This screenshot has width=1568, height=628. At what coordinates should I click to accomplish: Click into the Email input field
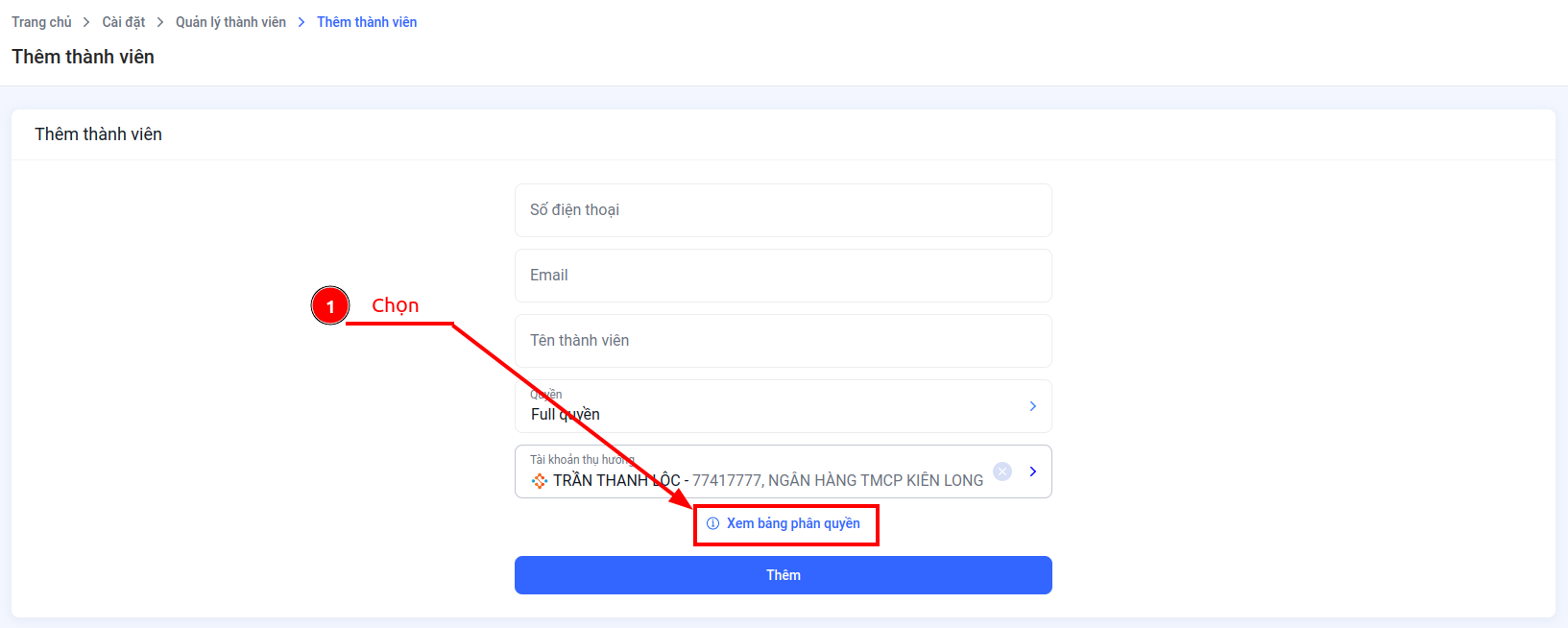tap(784, 276)
